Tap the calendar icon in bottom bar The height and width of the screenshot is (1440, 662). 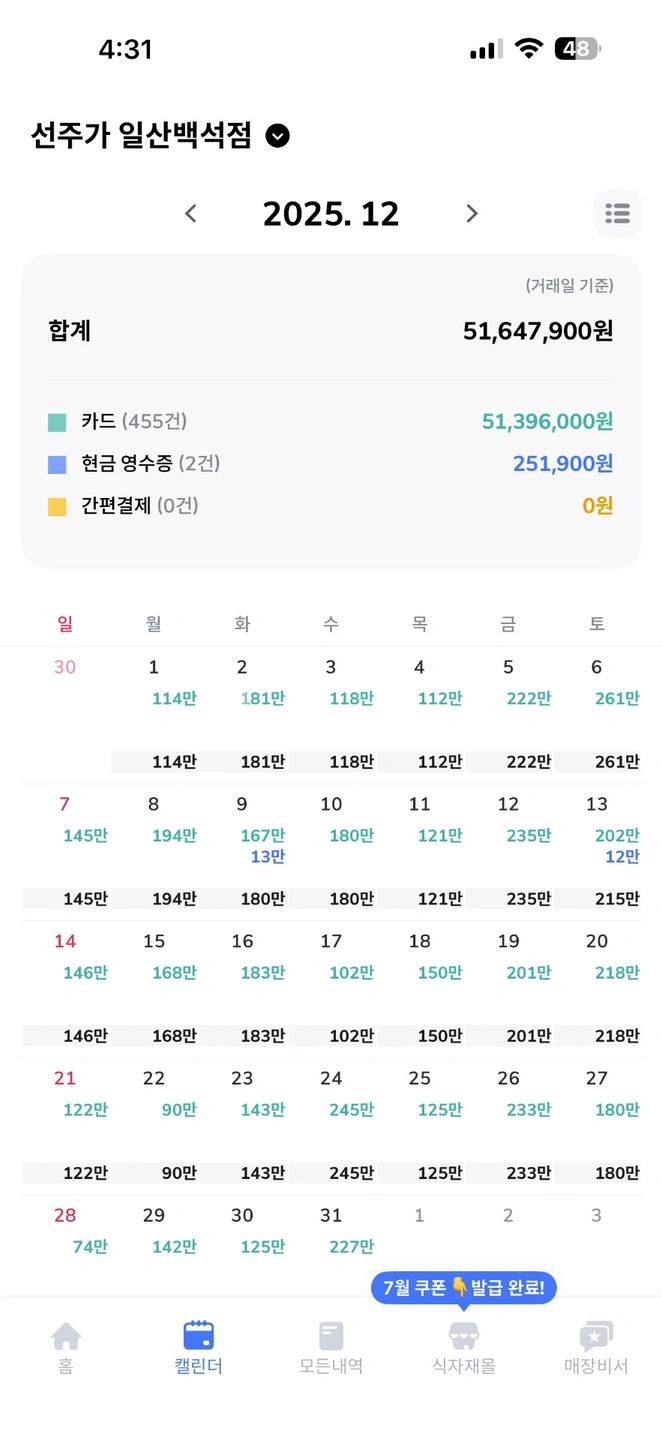tap(198, 1336)
